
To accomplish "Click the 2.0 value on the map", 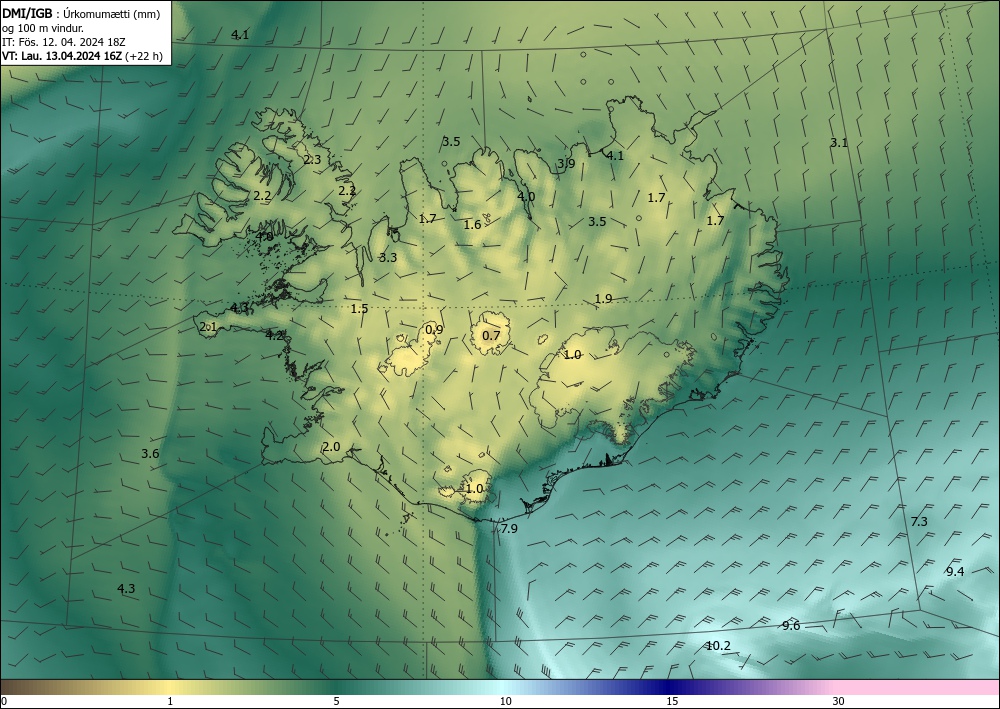I will pyautogui.click(x=331, y=446).
